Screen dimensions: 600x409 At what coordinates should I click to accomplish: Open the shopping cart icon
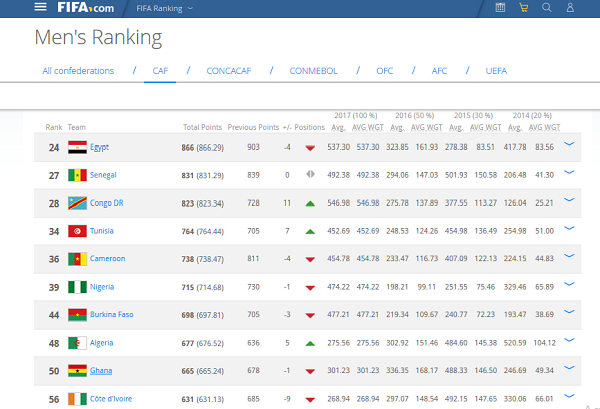pos(523,7)
